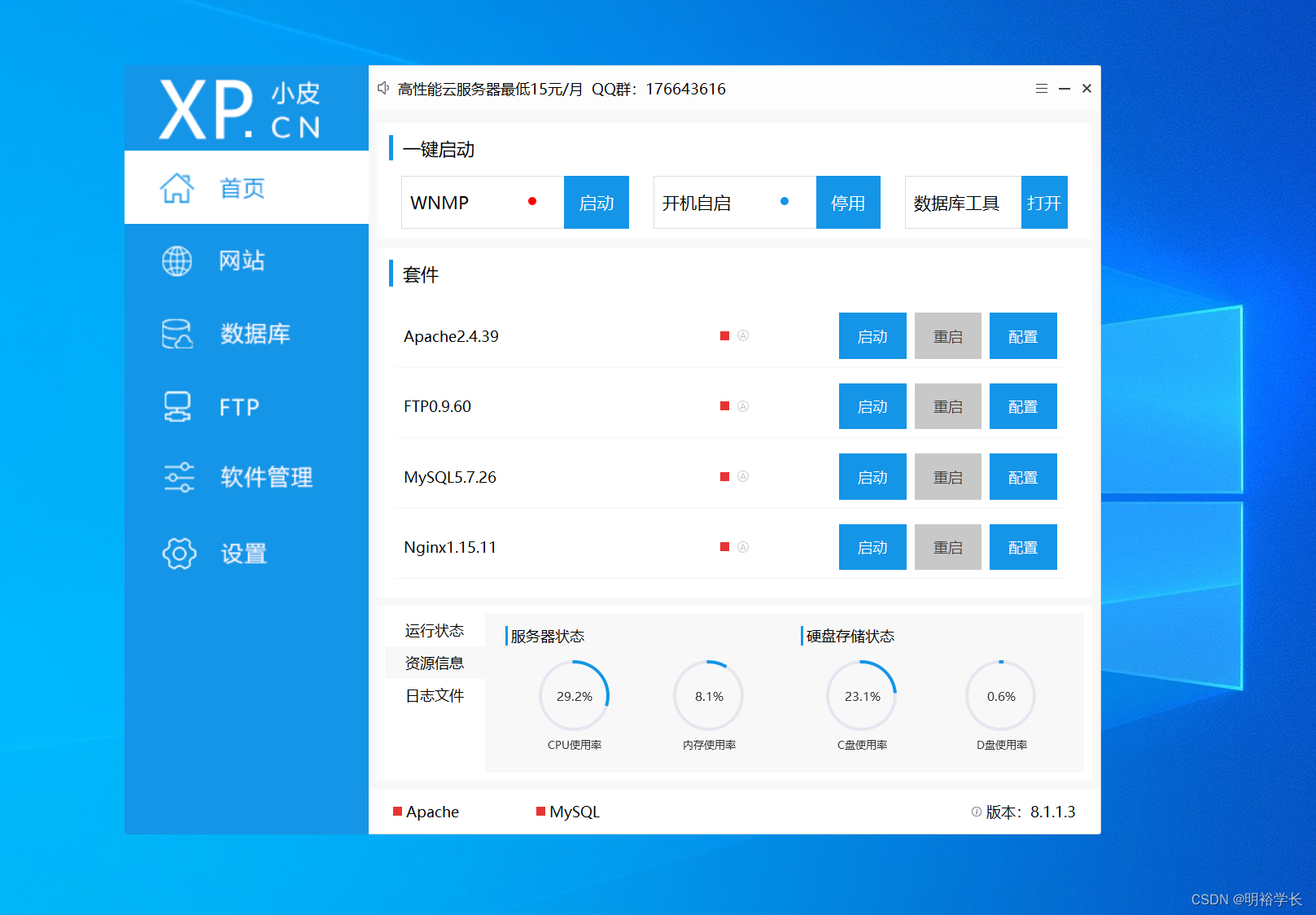Select the 资源信息 tab
Image resolution: width=1316 pixels, height=915 pixels.
[x=435, y=663]
